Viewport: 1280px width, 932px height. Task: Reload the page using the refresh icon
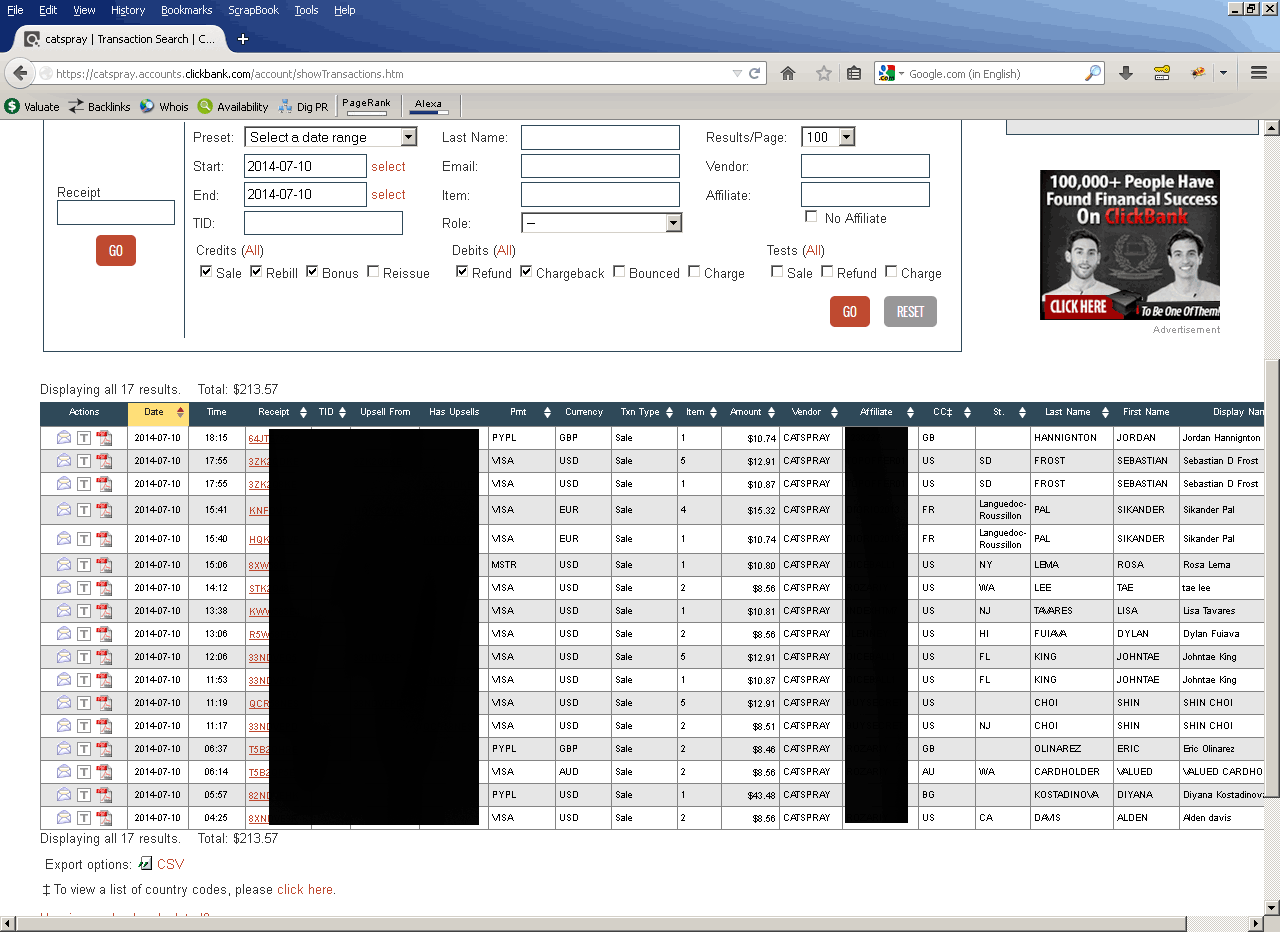click(x=755, y=73)
